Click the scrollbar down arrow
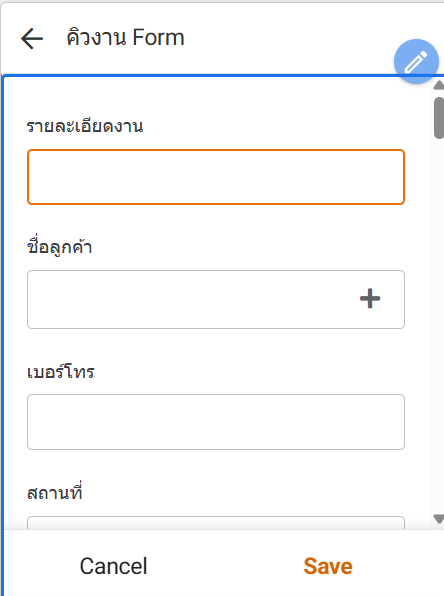 tap(439, 519)
